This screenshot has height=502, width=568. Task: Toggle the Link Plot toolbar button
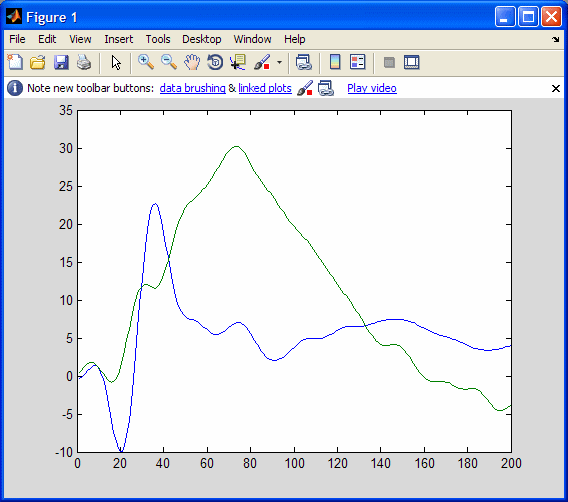304,62
